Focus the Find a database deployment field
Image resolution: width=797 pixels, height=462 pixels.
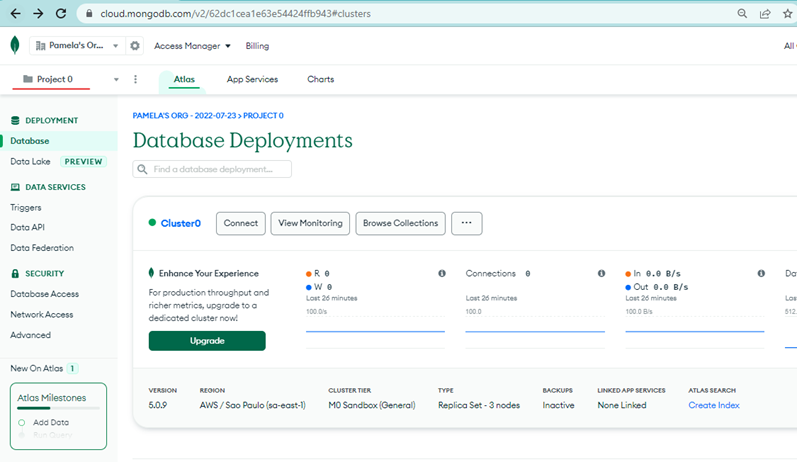pos(212,169)
